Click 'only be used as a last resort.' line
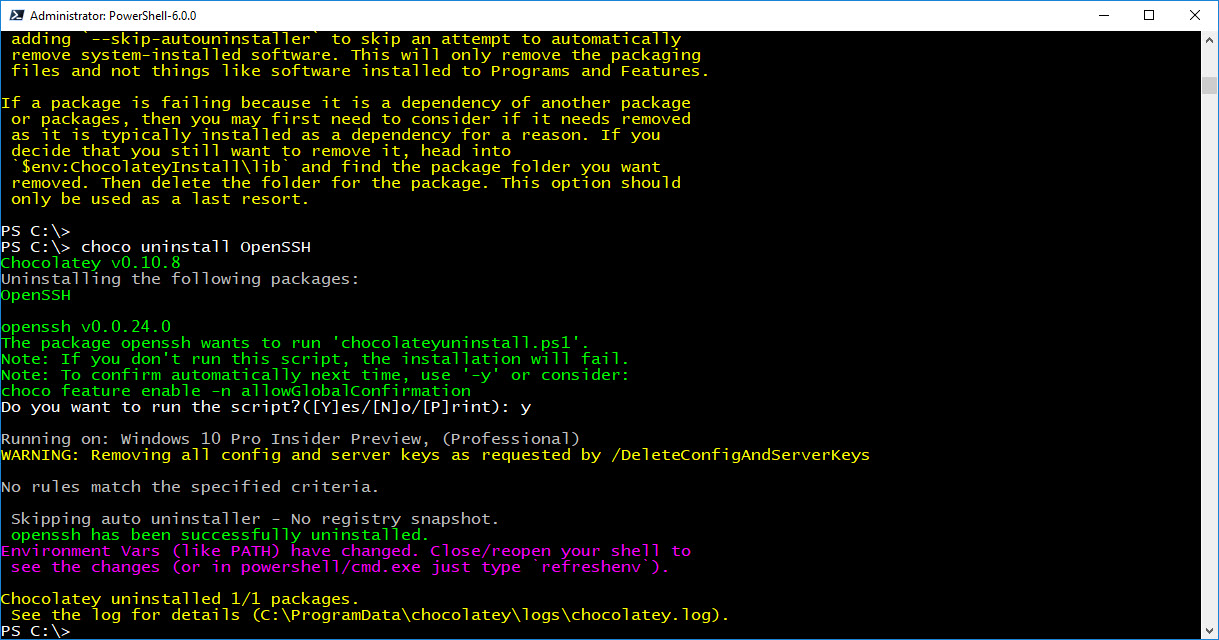The width and height of the screenshot is (1219, 640). click(161, 199)
